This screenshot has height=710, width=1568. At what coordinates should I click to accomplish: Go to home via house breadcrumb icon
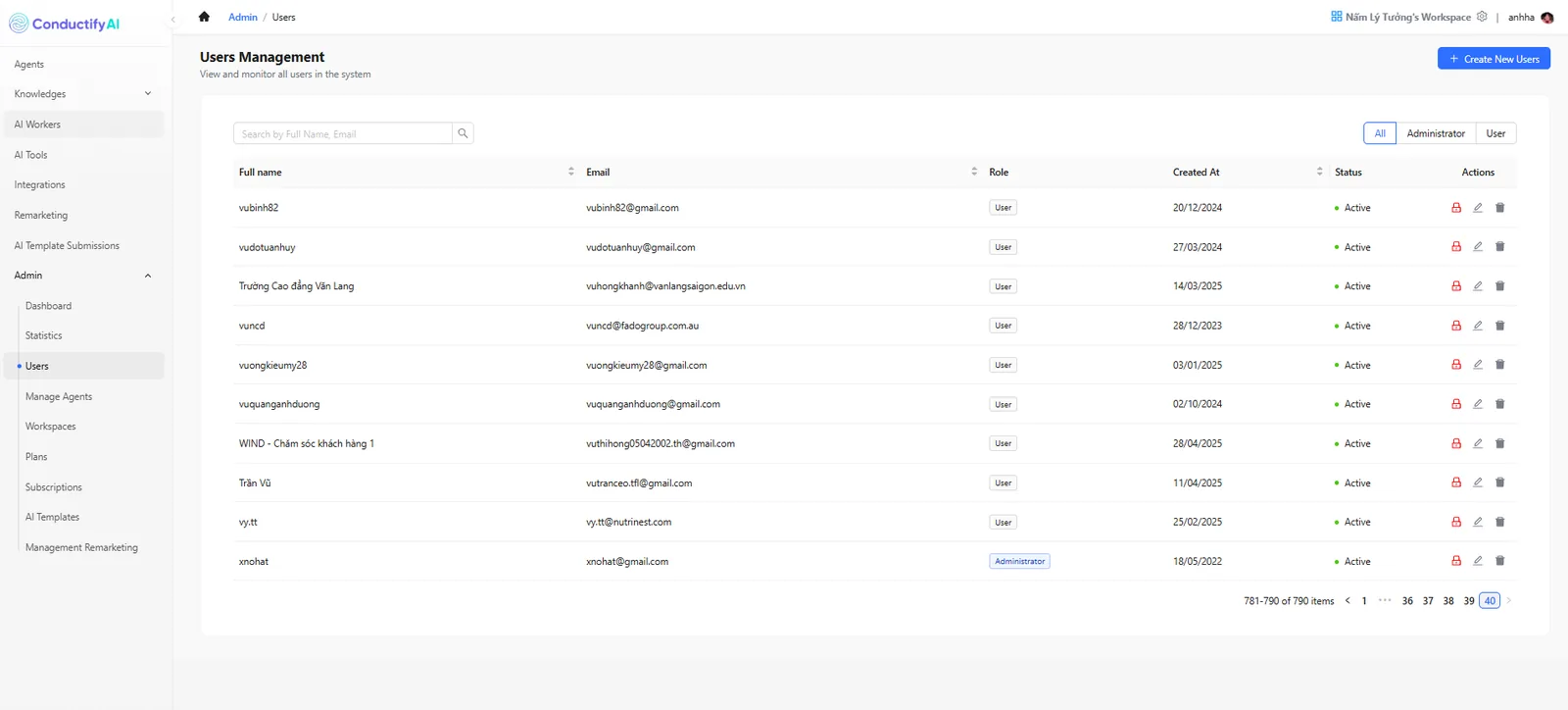point(204,17)
